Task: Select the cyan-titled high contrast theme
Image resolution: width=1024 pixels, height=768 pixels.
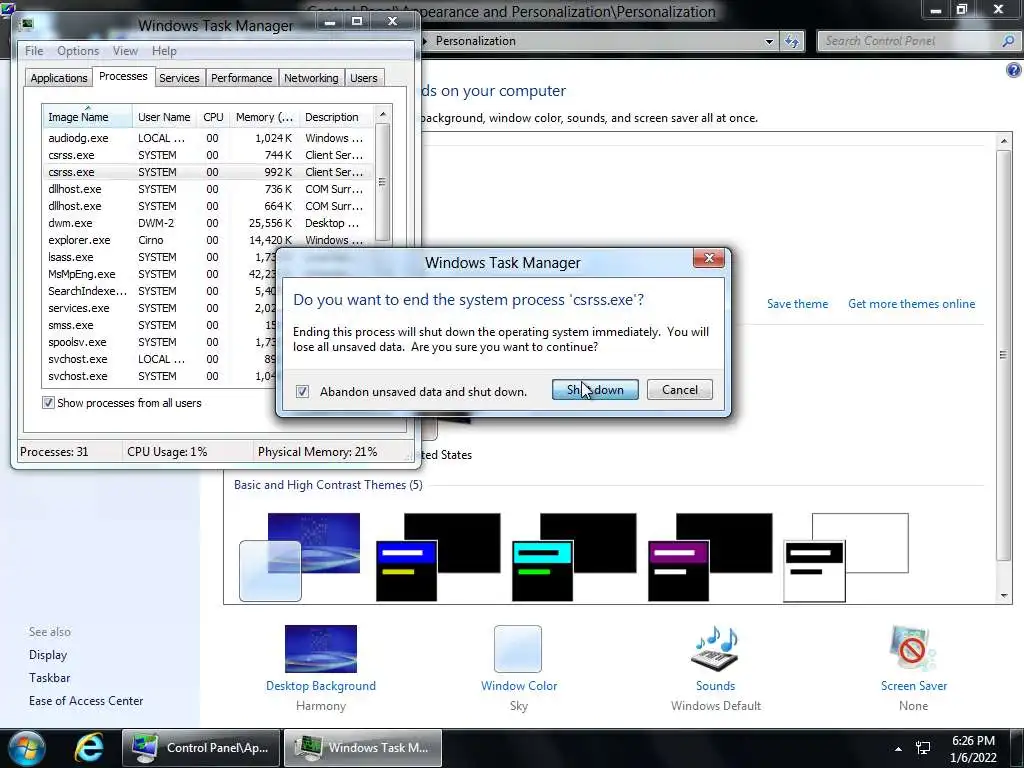Action: tap(574, 556)
